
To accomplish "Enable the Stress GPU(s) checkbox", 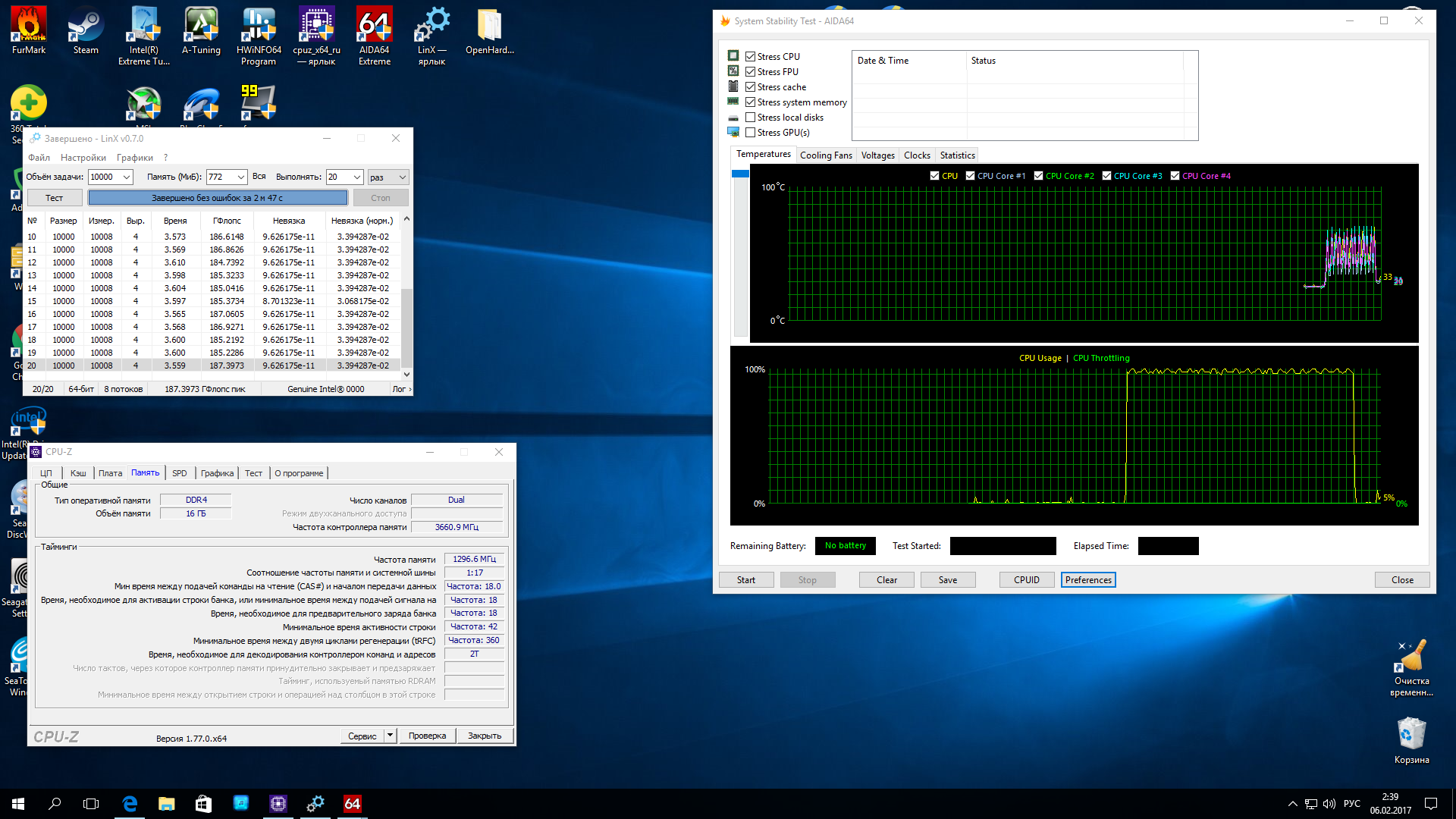I will [750, 133].
